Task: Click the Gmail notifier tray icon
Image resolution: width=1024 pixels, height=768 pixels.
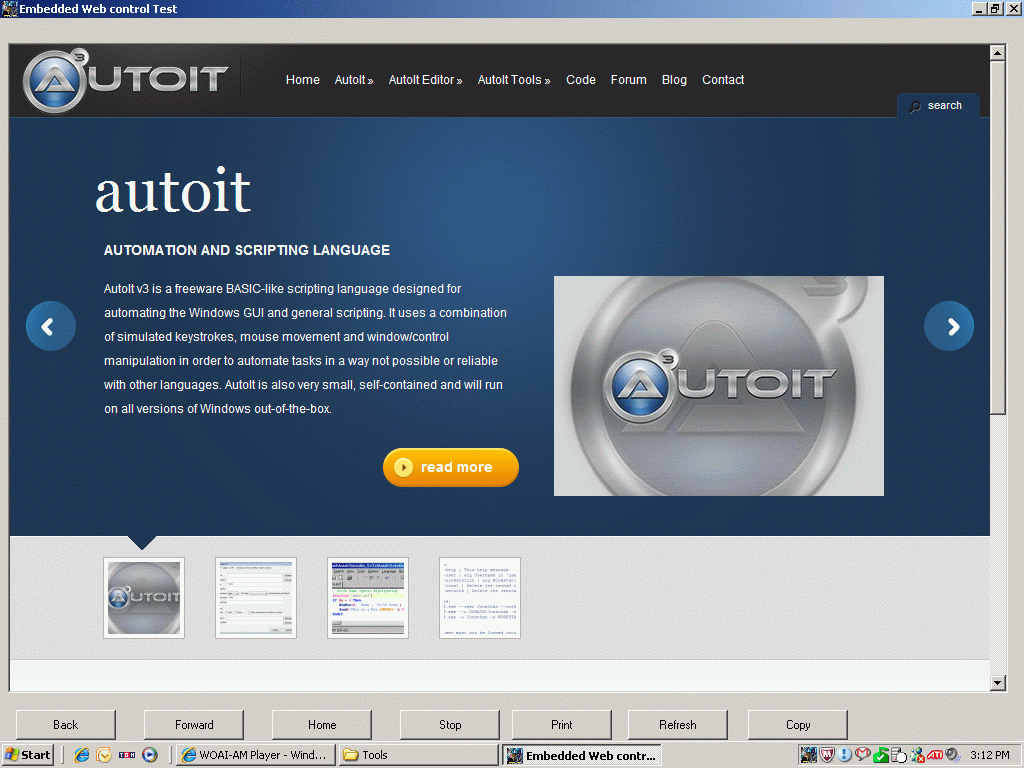Action: click(x=863, y=755)
